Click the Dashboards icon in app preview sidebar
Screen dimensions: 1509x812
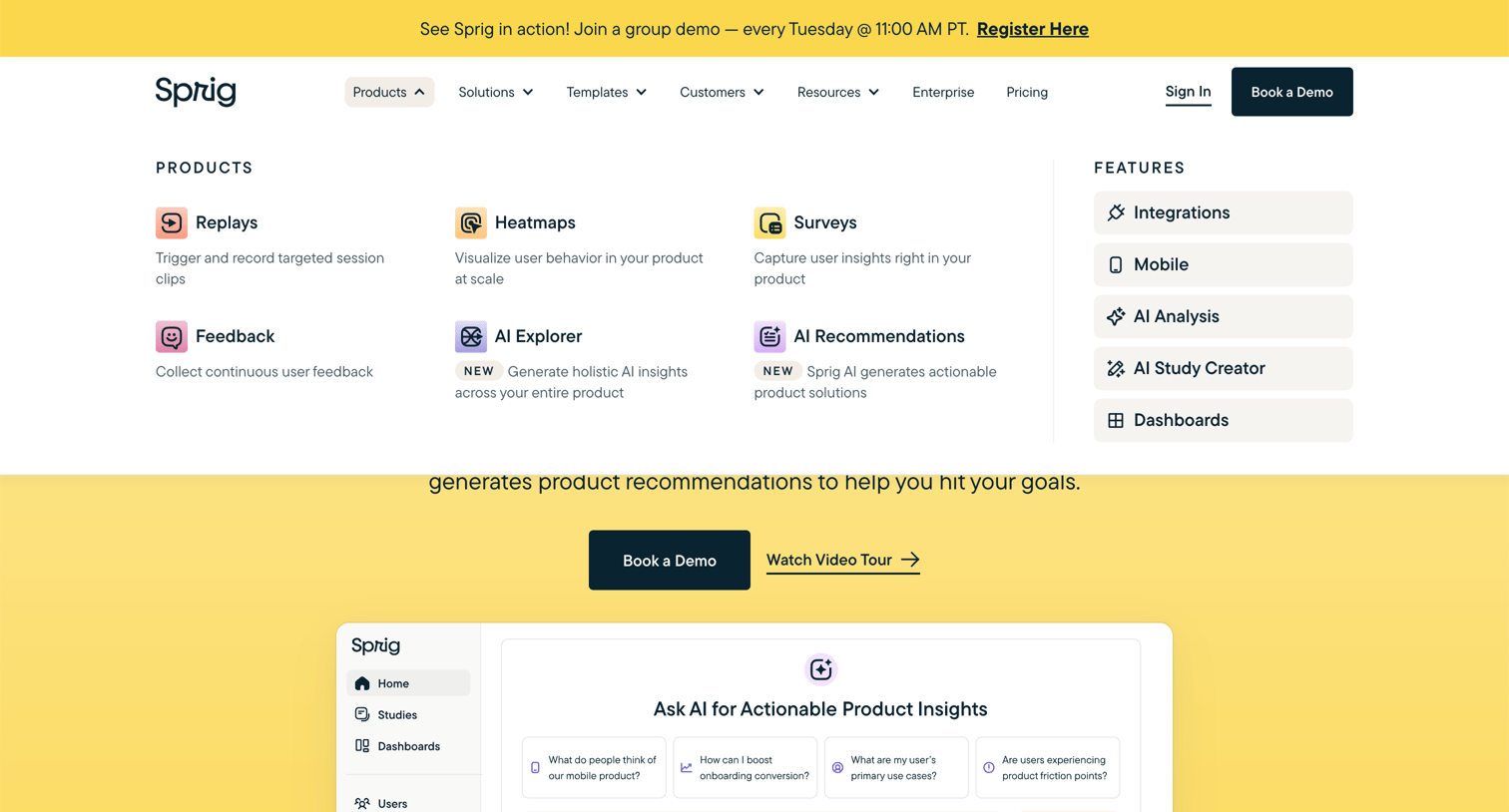pos(362,746)
